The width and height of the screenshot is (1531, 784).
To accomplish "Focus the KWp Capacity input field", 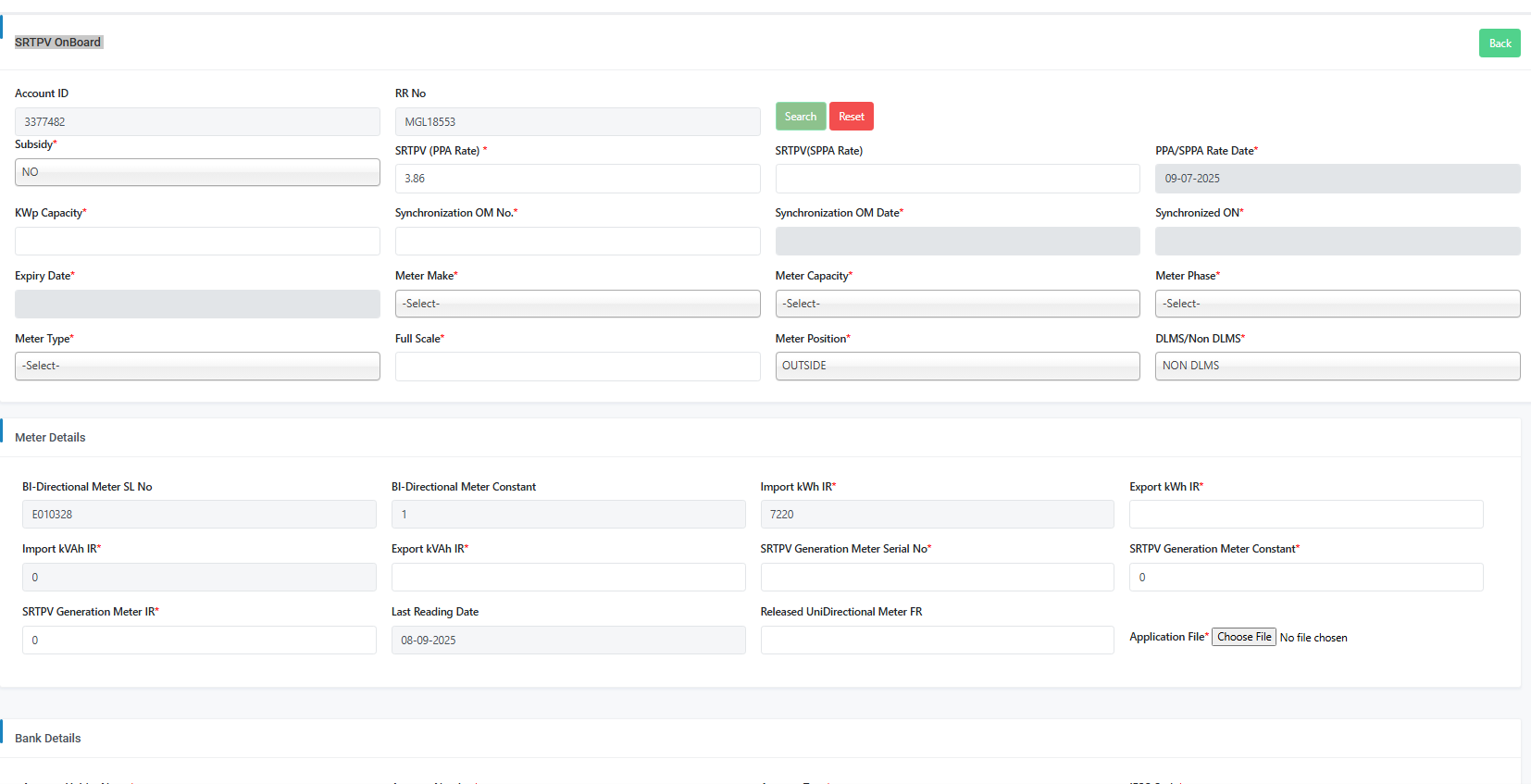I will (x=197, y=242).
